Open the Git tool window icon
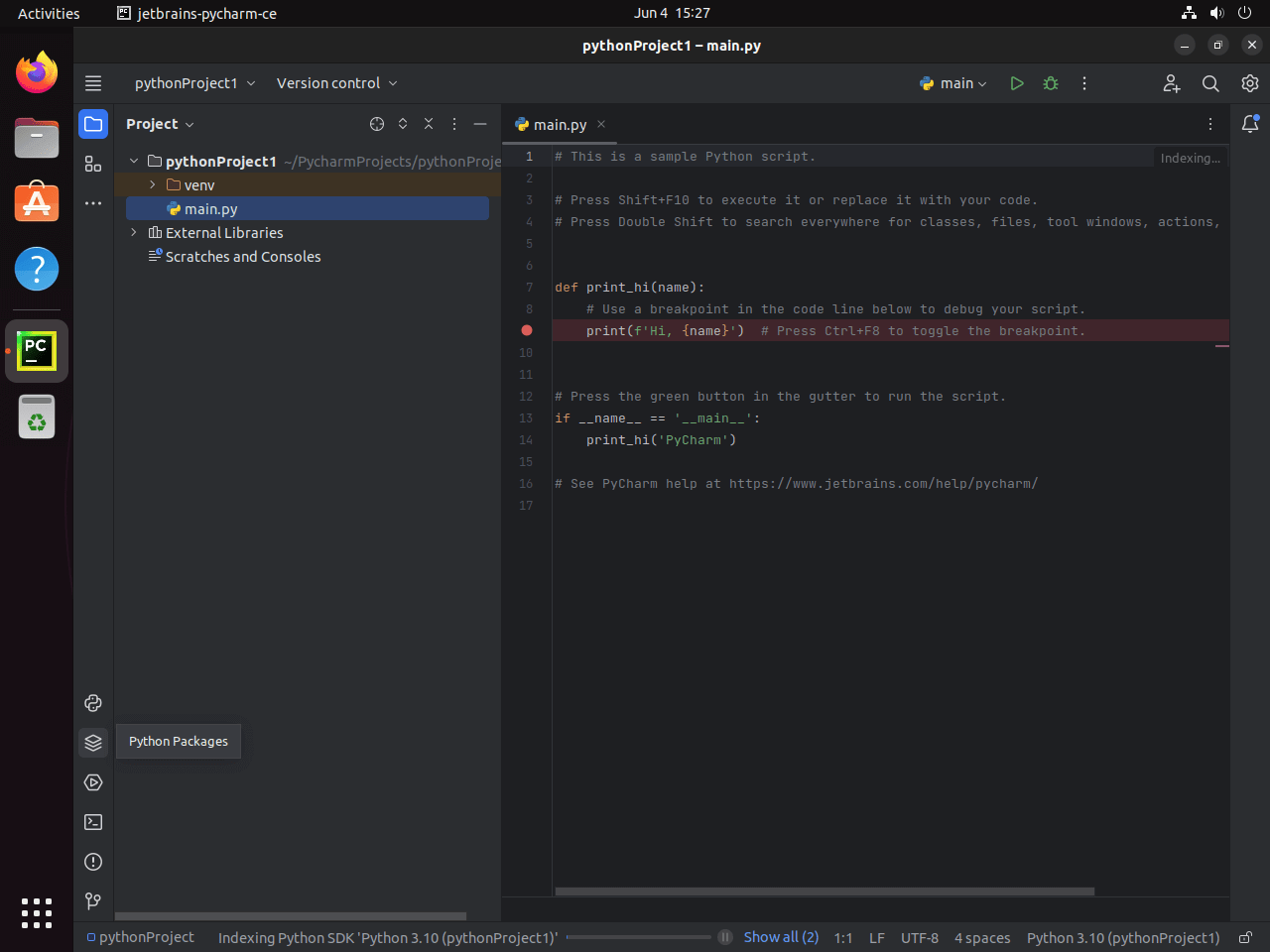The width and height of the screenshot is (1270, 952). coord(92,900)
